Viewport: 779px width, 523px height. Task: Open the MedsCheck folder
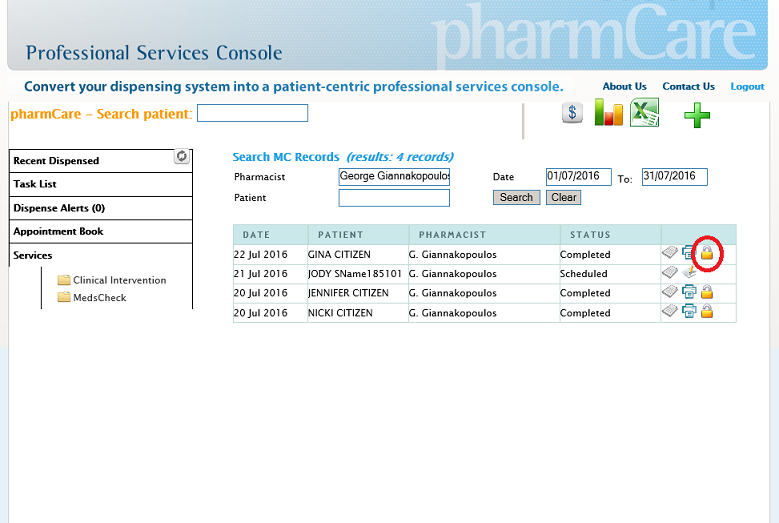pyautogui.click(x=92, y=298)
